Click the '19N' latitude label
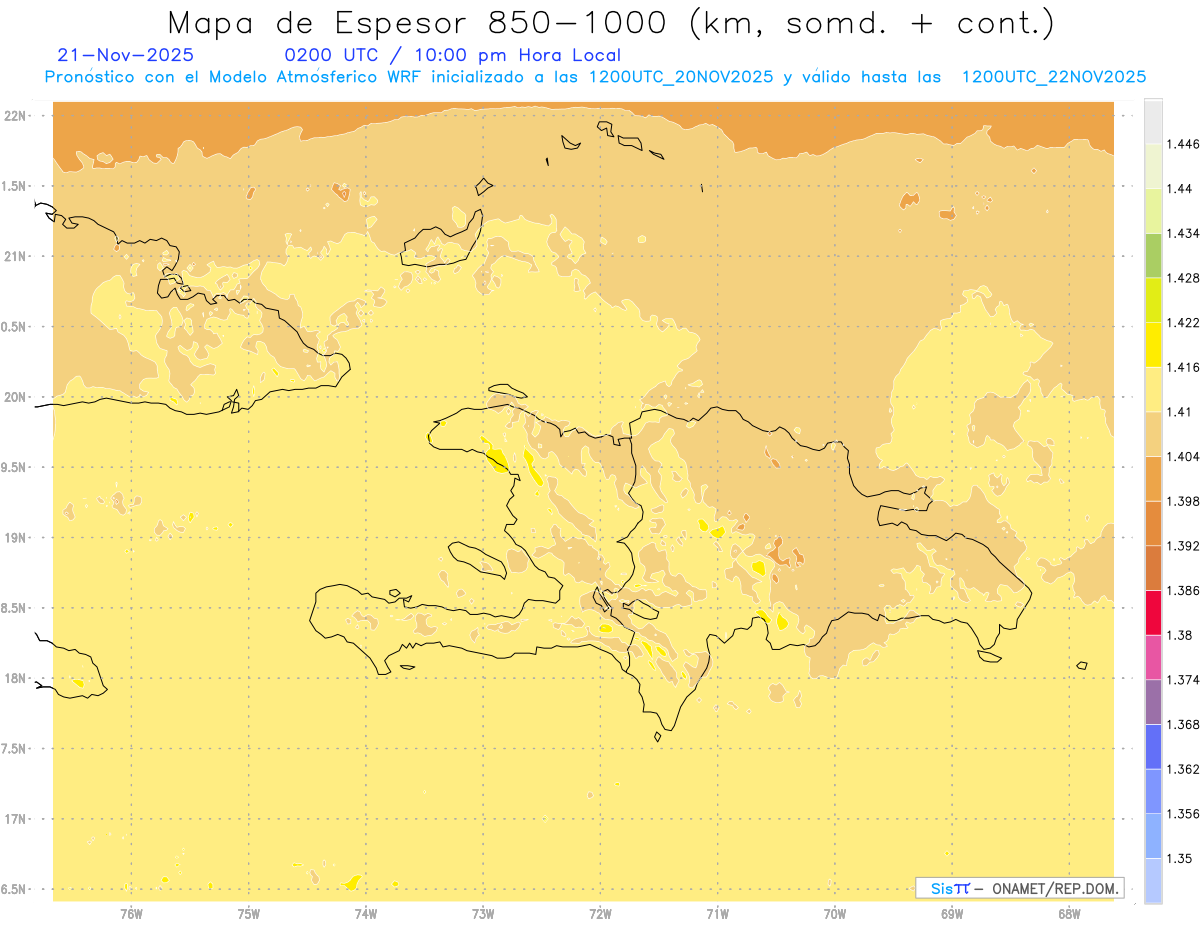 pos(15,538)
